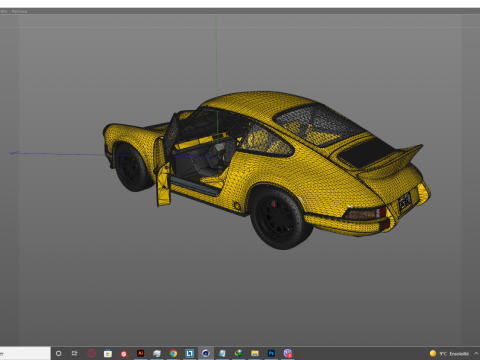The image size is (480, 360).
Task: Switch to Photoshop on the taskbar
Action: click(271, 353)
